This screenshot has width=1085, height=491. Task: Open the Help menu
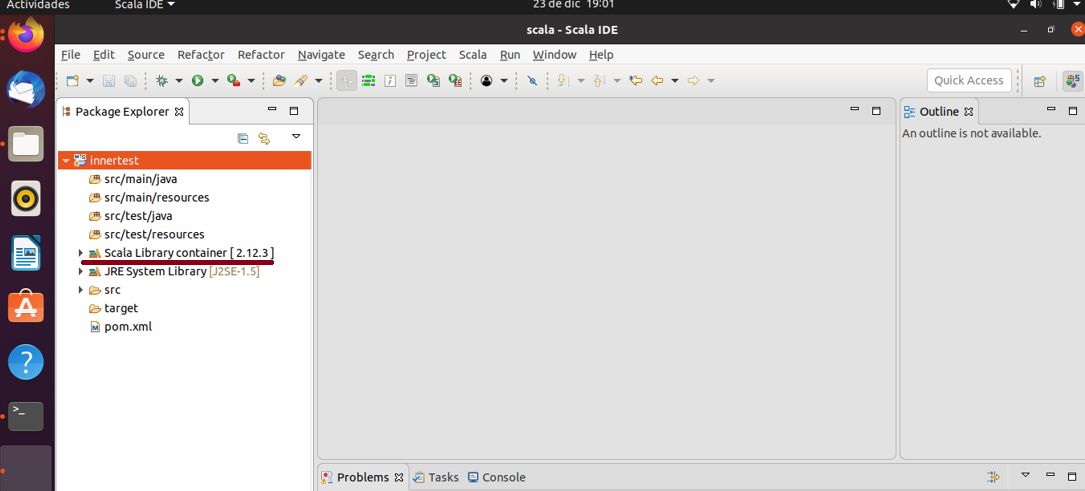(x=601, y=55)
